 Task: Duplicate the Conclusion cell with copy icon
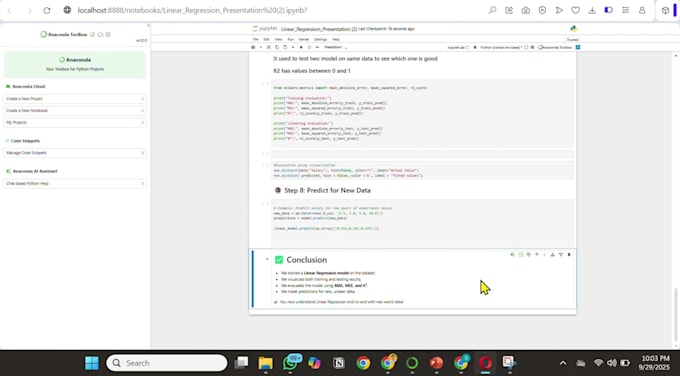tap(529, 255)
